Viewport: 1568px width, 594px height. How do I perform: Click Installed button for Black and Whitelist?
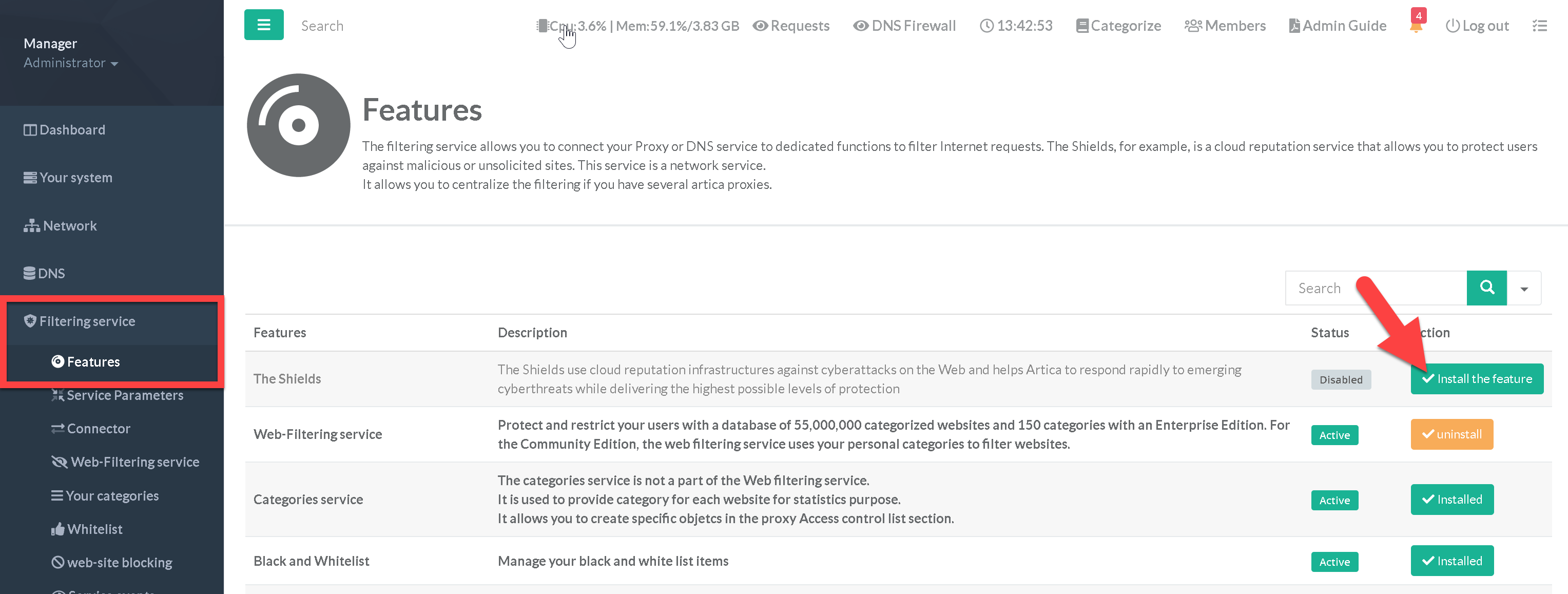click(x=1451, y=561)
